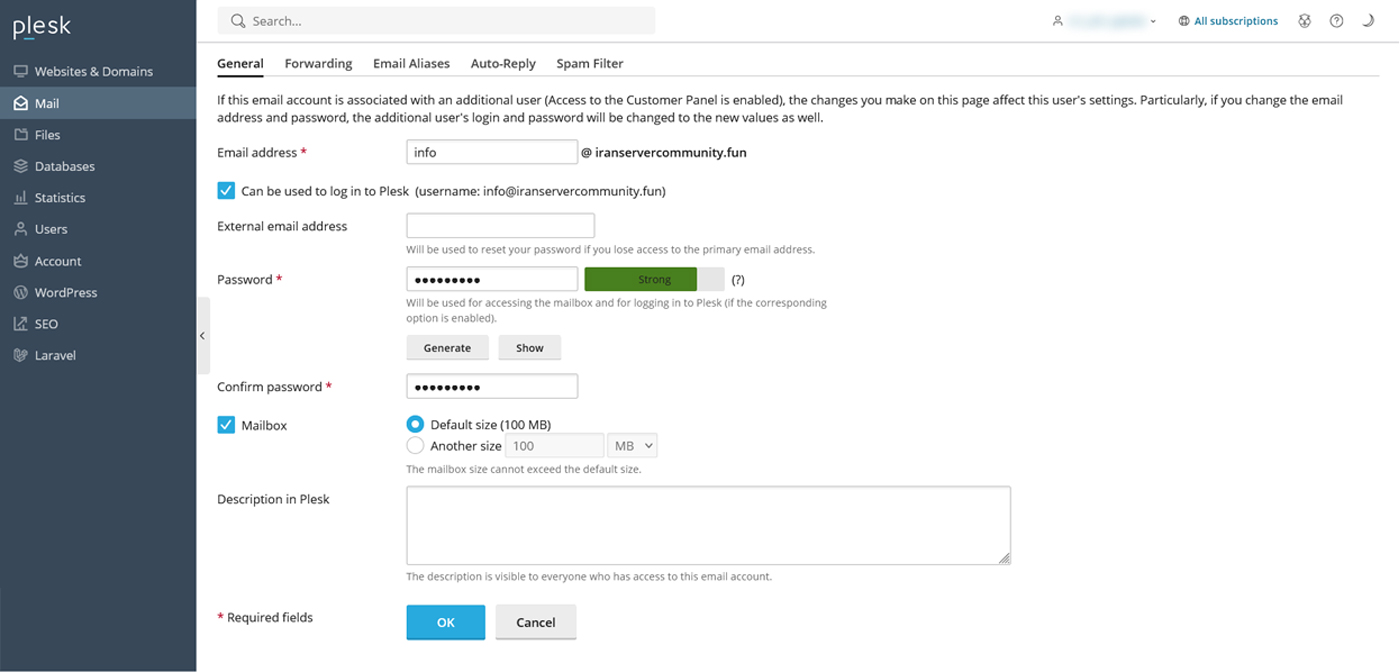Open the Spam Filter tab
Image resolution: width=1400 pixels, height=672 pixels.
click(589, 63)
